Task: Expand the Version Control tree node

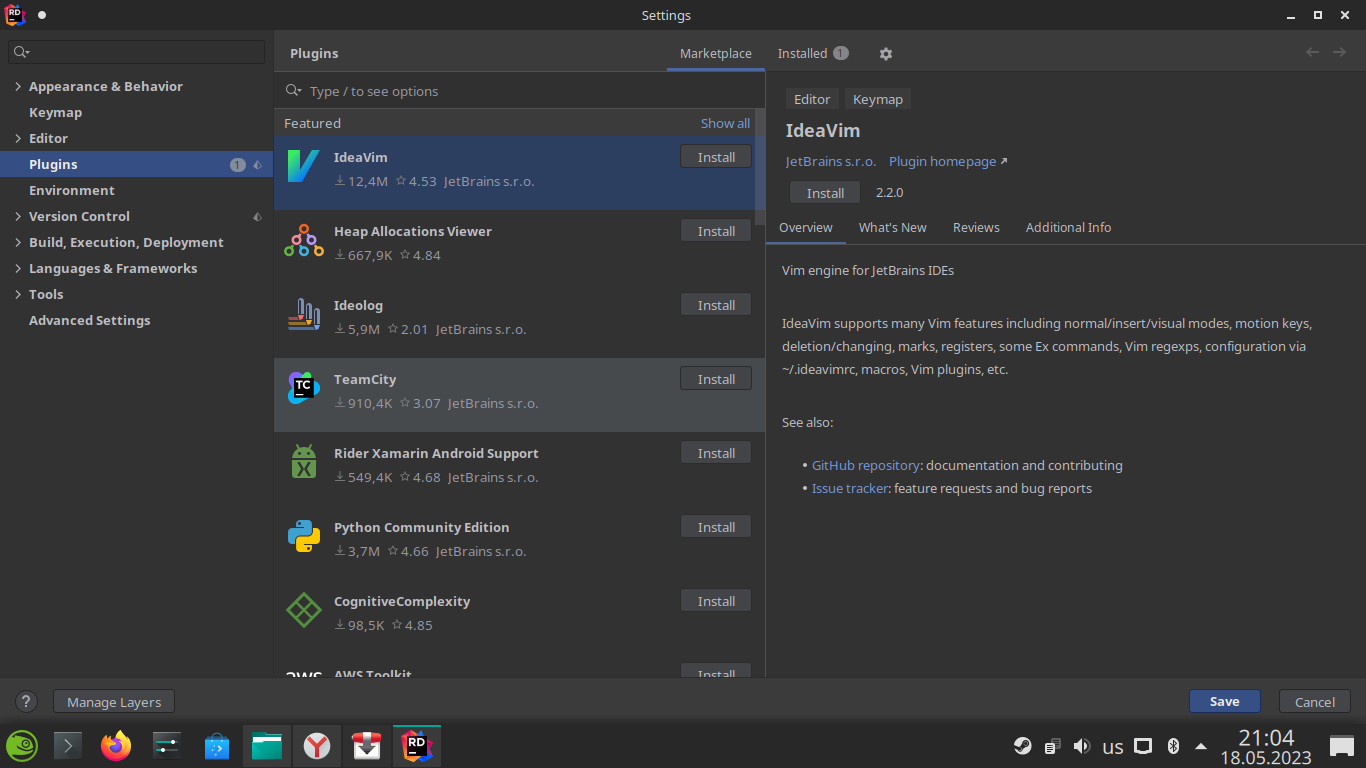Action: [18, 217]
